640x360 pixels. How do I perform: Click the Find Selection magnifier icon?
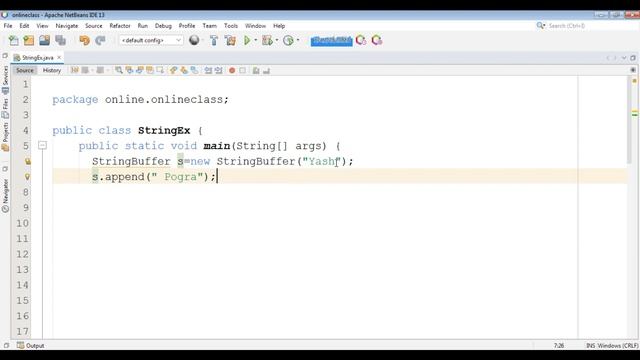click(x=118, y=70)
